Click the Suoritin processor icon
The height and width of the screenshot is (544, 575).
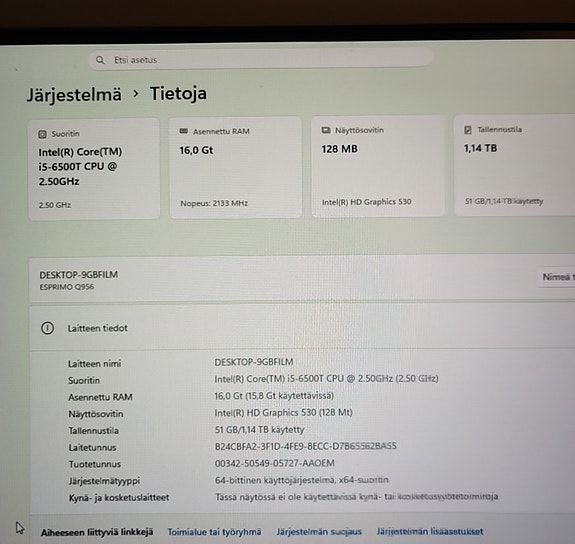43,134
